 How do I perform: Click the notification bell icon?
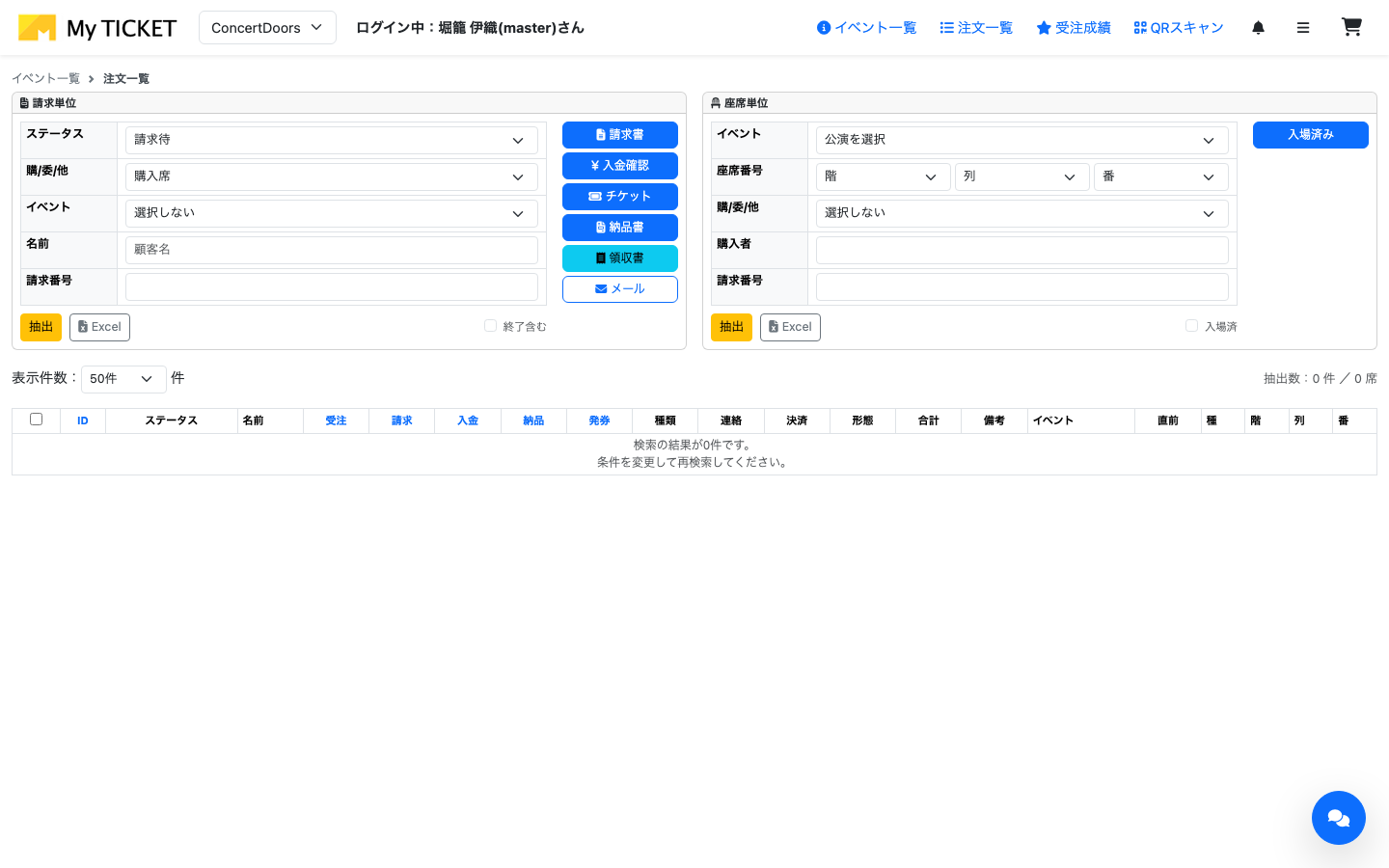pos(1258,27)
